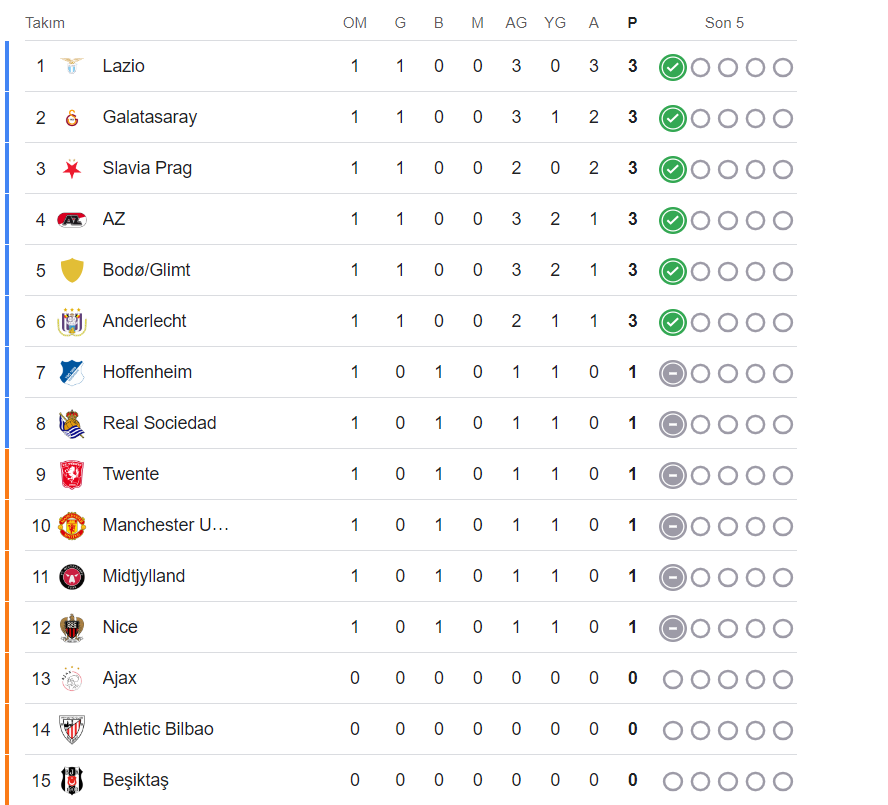
Task: Click the Ajax club logo
Action: click(x=72, y=678)
